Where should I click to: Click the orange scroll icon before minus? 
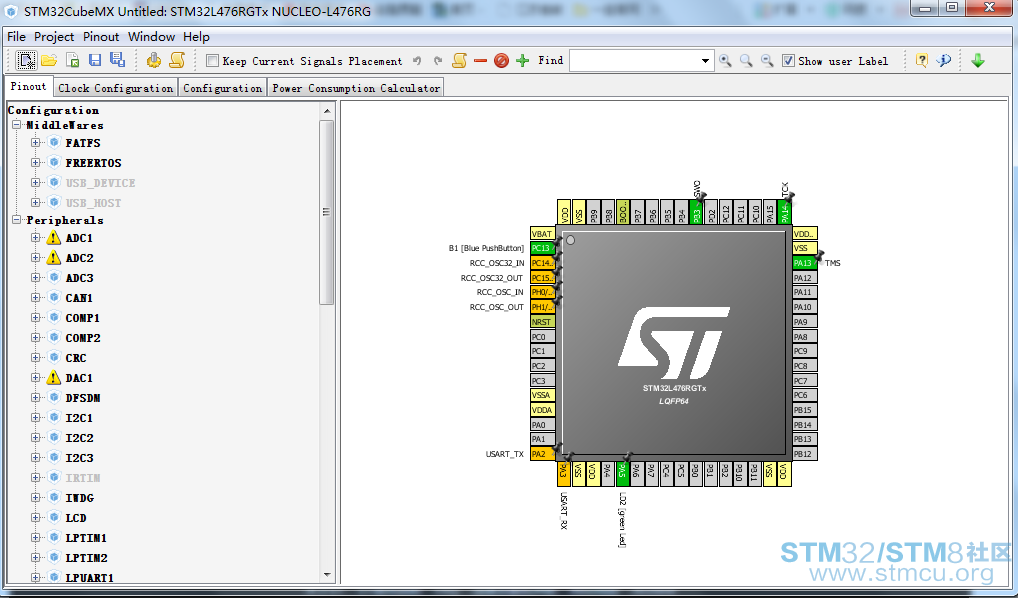460,60
